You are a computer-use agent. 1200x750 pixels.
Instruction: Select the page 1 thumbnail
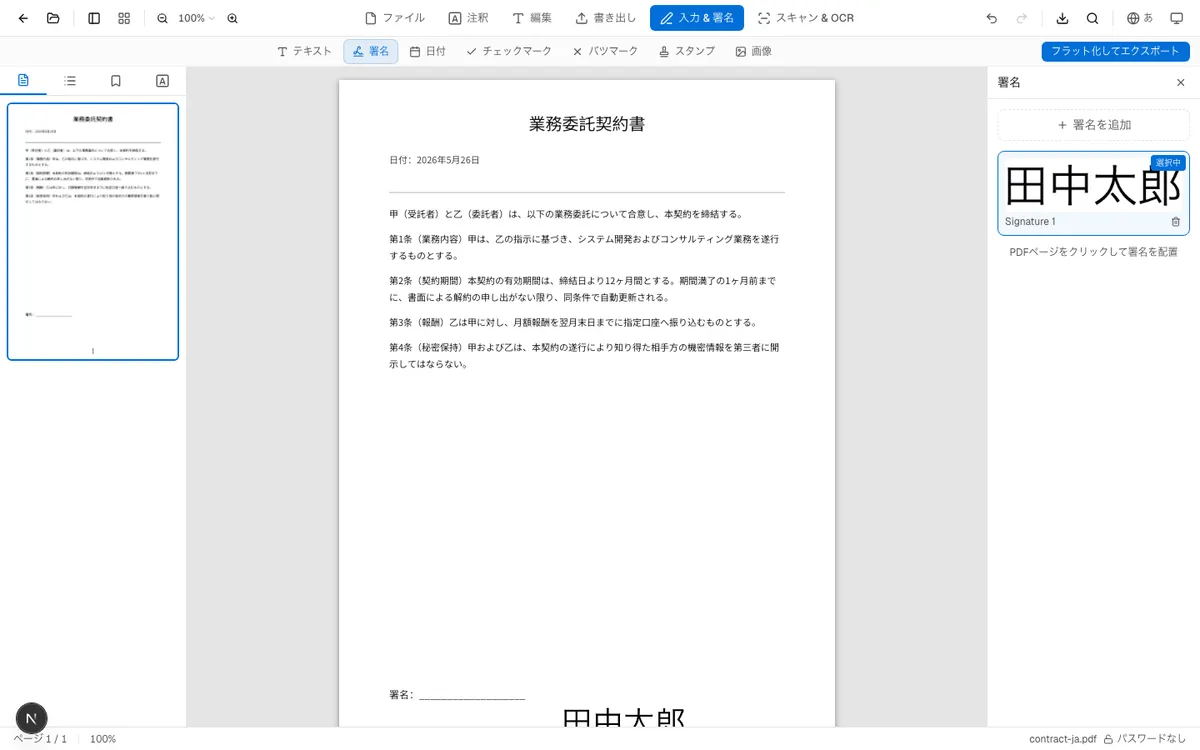tap(93, 231)
